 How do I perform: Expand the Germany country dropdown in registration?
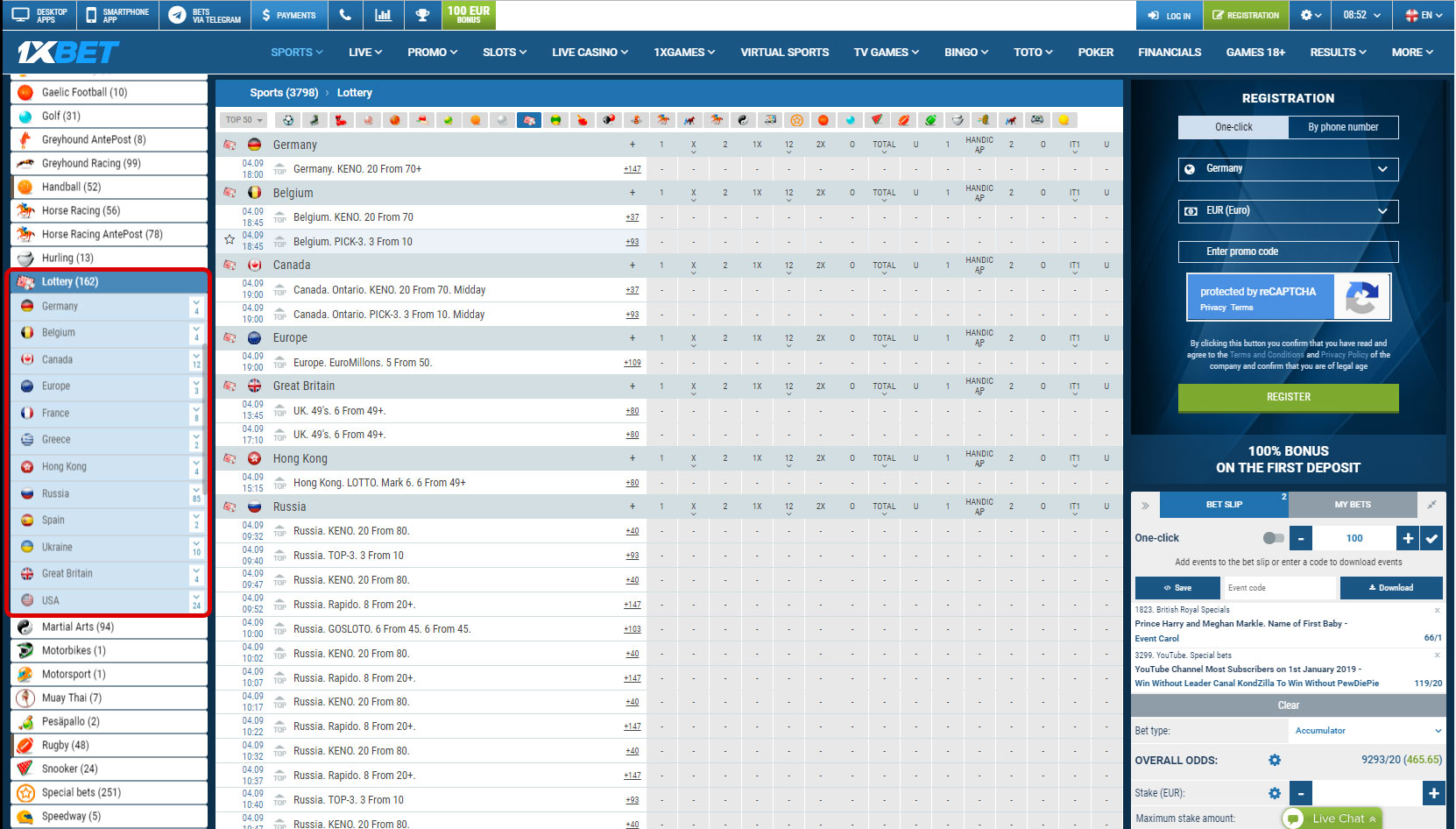click(1288, 169)
